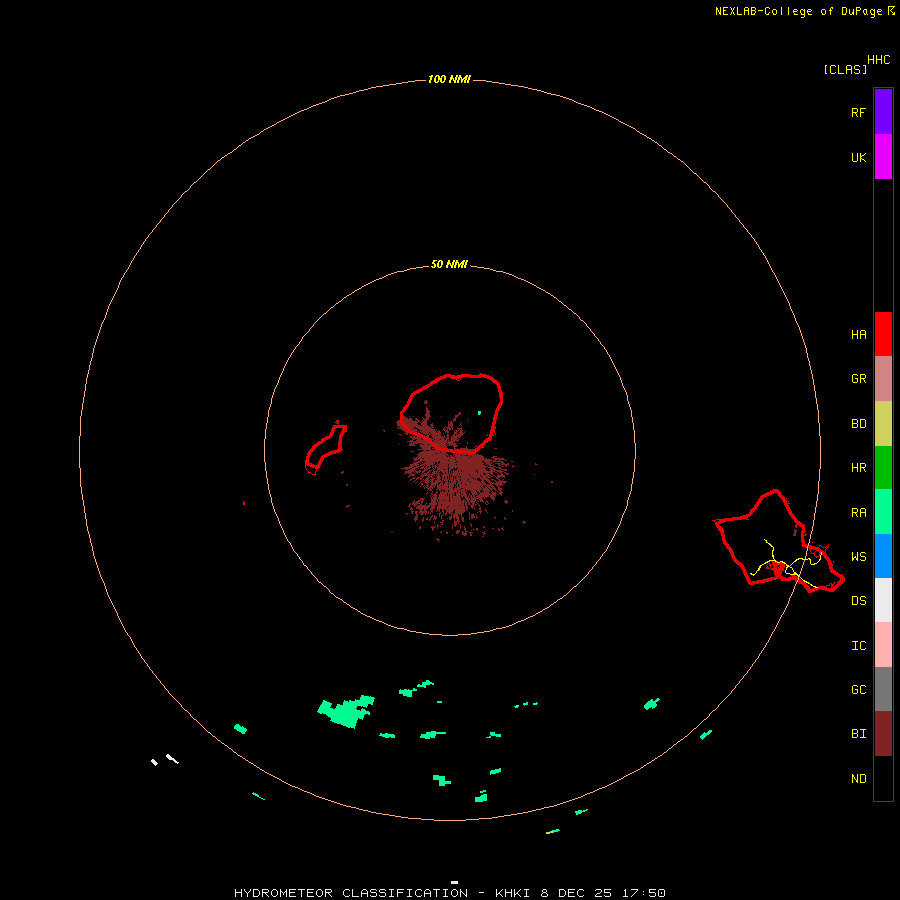The width and height of the screenshot is (900, 900).
Task: Select the dusty pink GR graupel swatch
Action: pyautogui.click(x=883, y=379)
